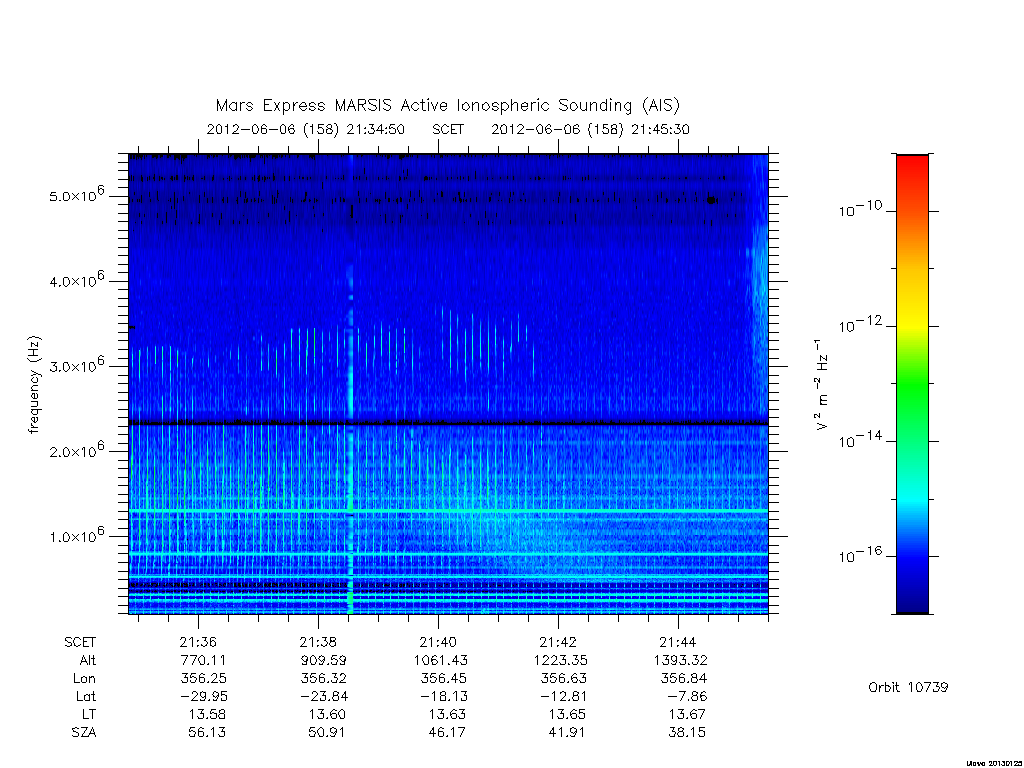Viewport: 1024px width, 768px height.
Task: Click the SZA row label
Action: point(84,733)
